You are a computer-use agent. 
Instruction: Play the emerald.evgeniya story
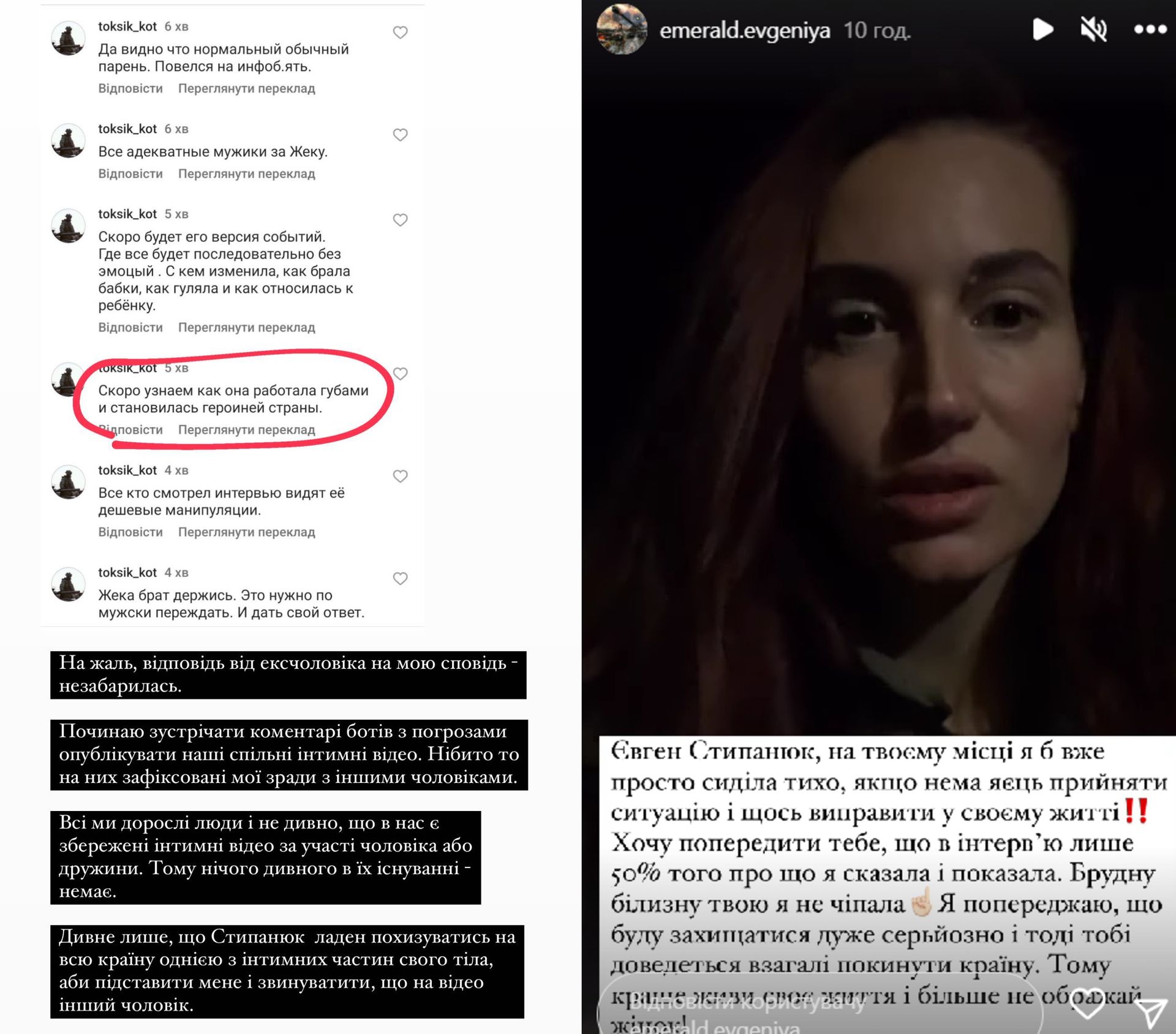coord(1042,29)
